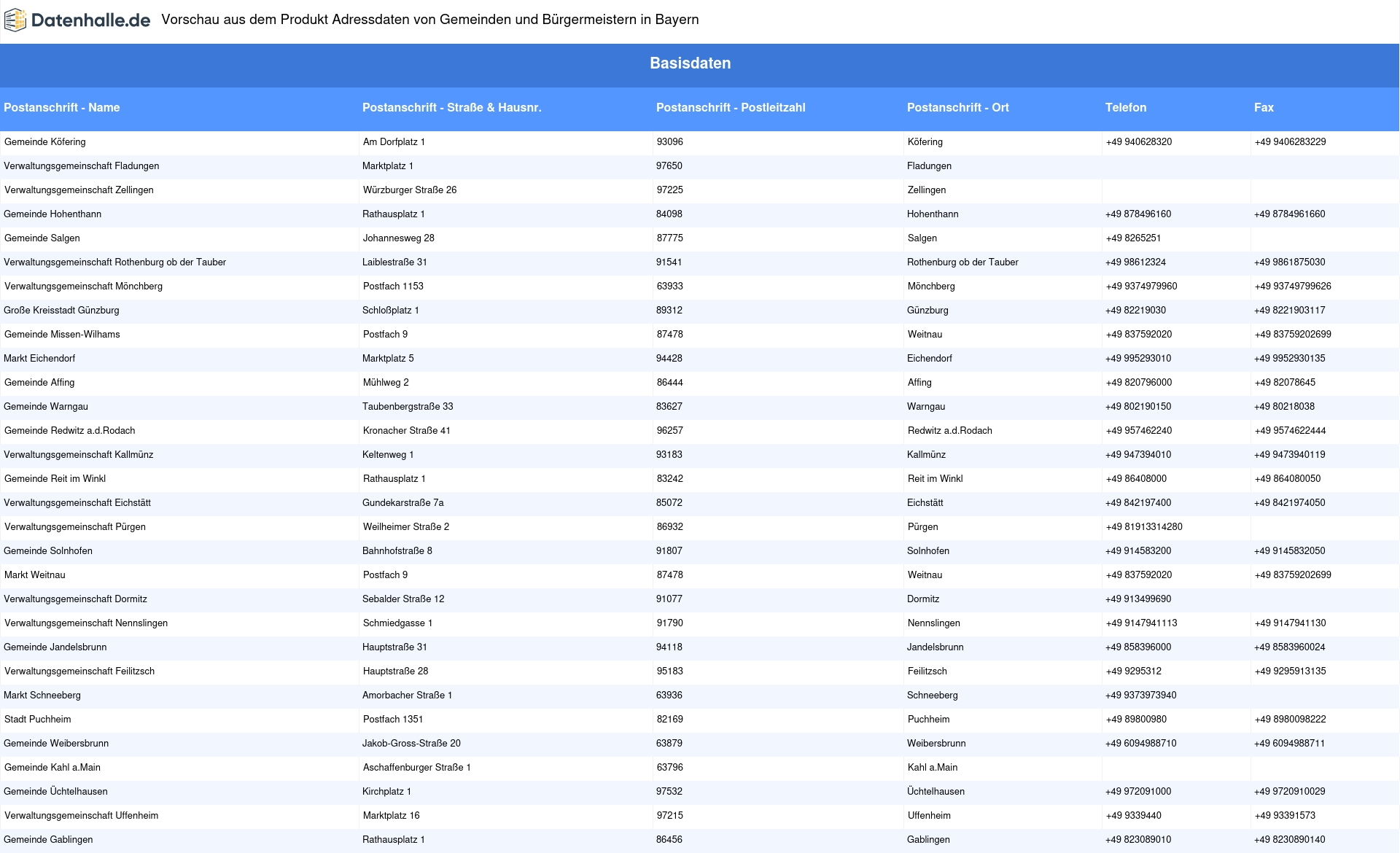Click the Datenhalle.de logo icon

click(15, 20)
